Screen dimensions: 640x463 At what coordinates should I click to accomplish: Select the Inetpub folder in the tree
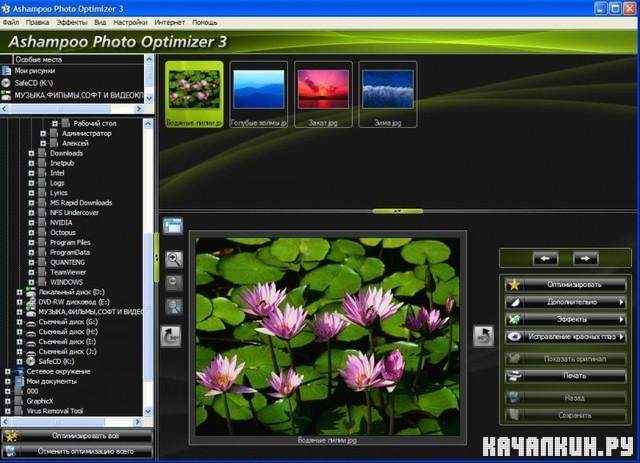pyautogui.click(x=62, y=163)
